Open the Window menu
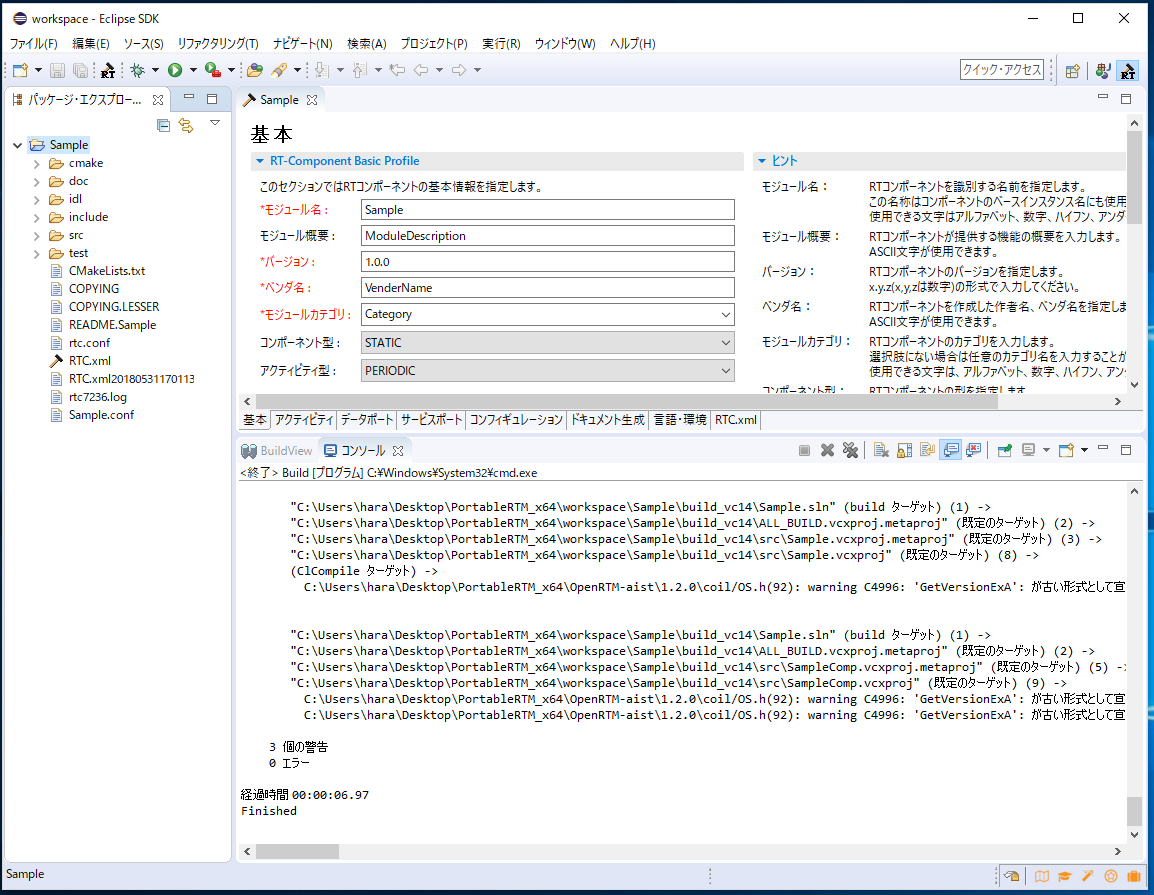The width and height of the screenshot is (1154, 895). [565, 43]
